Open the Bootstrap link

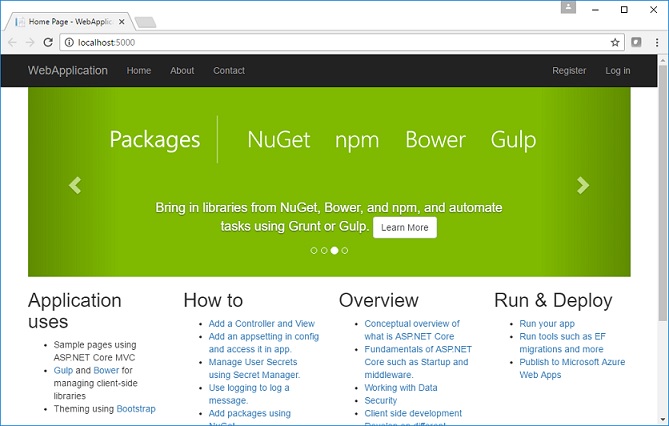pos(136,409)
